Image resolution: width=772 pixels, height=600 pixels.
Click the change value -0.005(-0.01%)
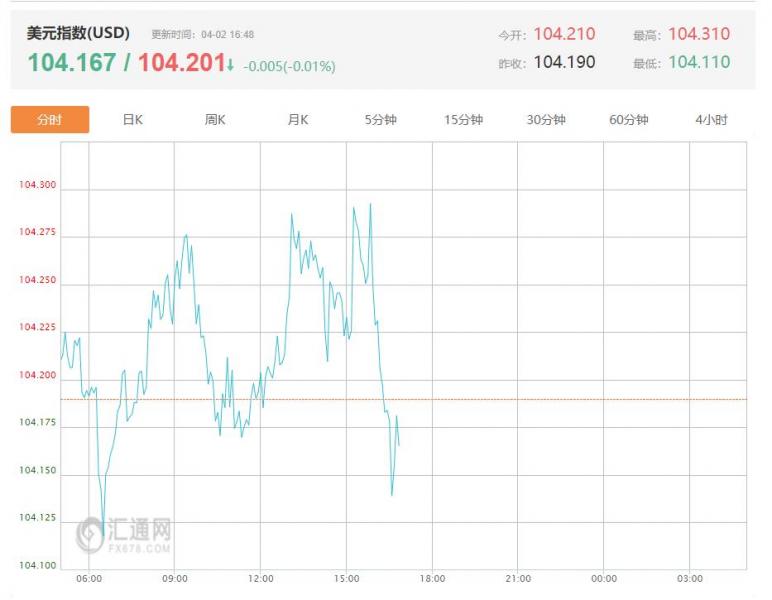point(289,67)
